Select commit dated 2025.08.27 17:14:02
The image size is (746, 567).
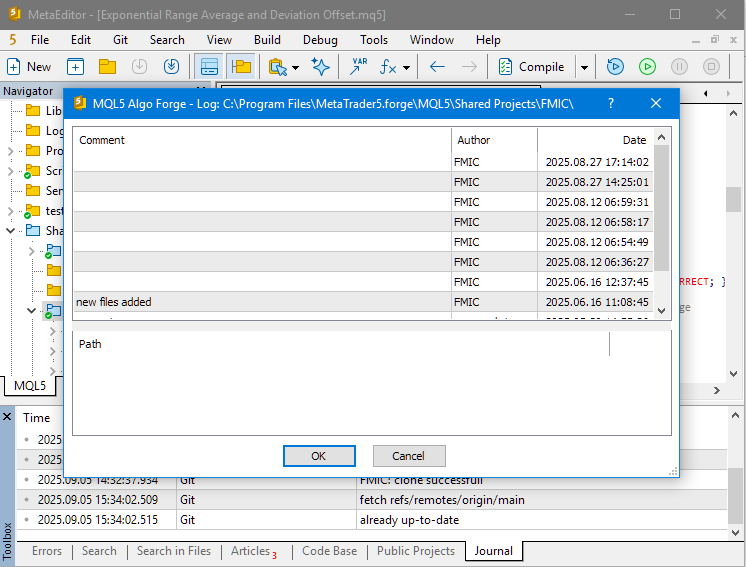[363, 162]
